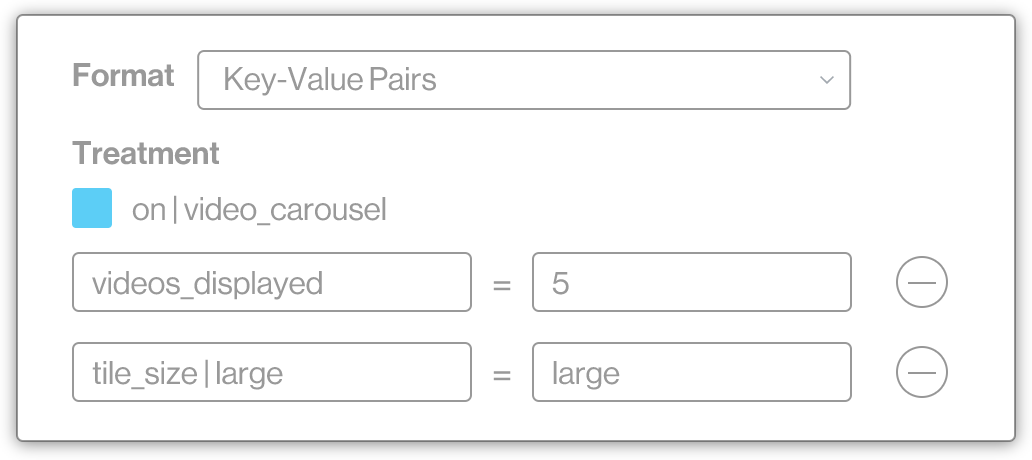Remove the tile_size key-value row
The height and width of the screenshot is (460, 1032).
click(921, 373)
